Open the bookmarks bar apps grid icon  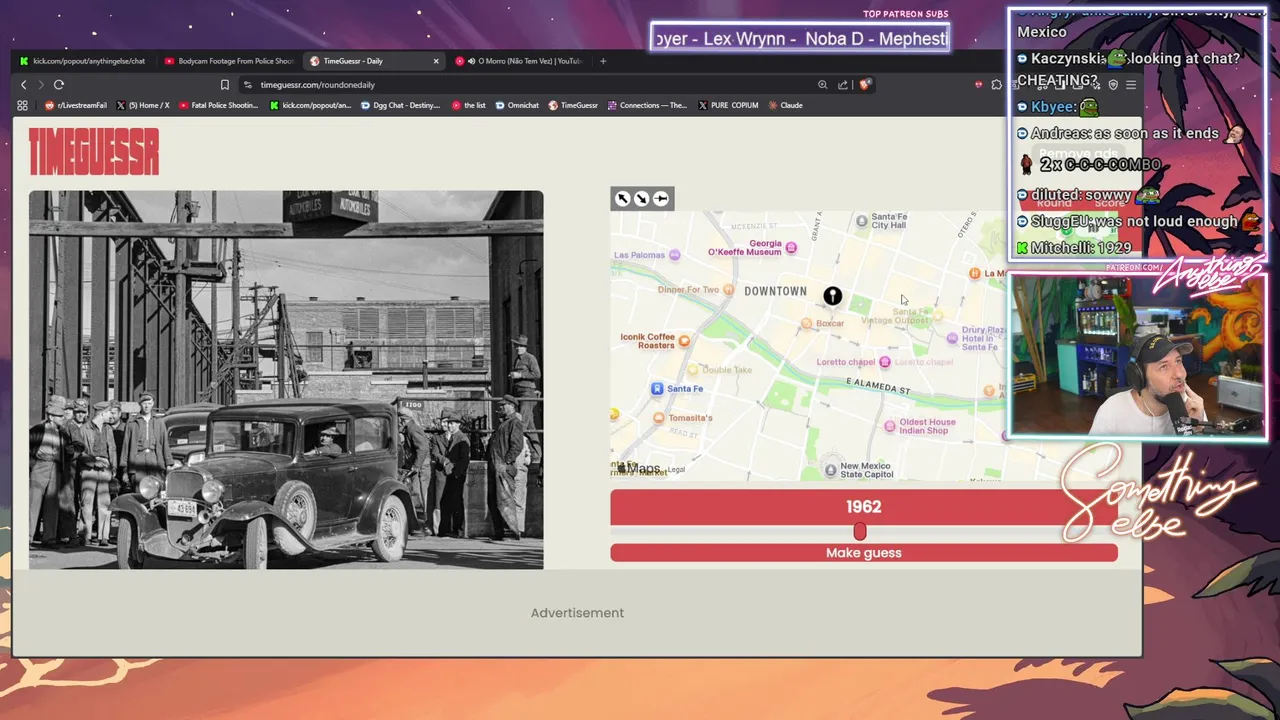point(22,105)
